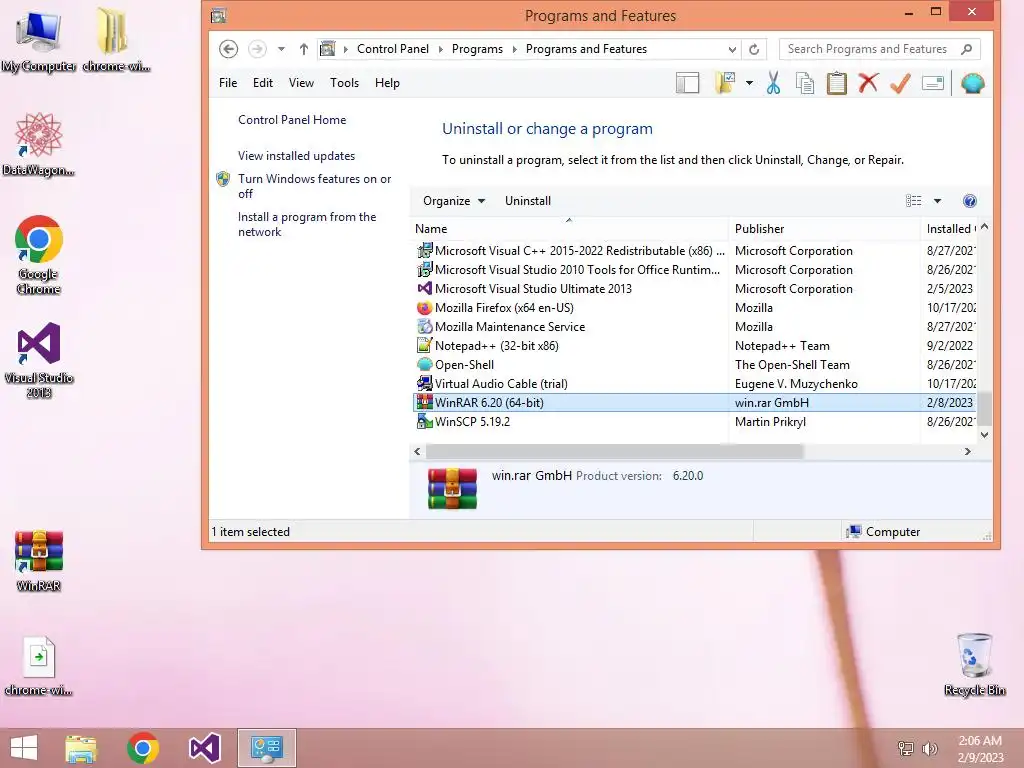
Task: Click the Paste clipboard toolbar icon
Action: (837, 84)
